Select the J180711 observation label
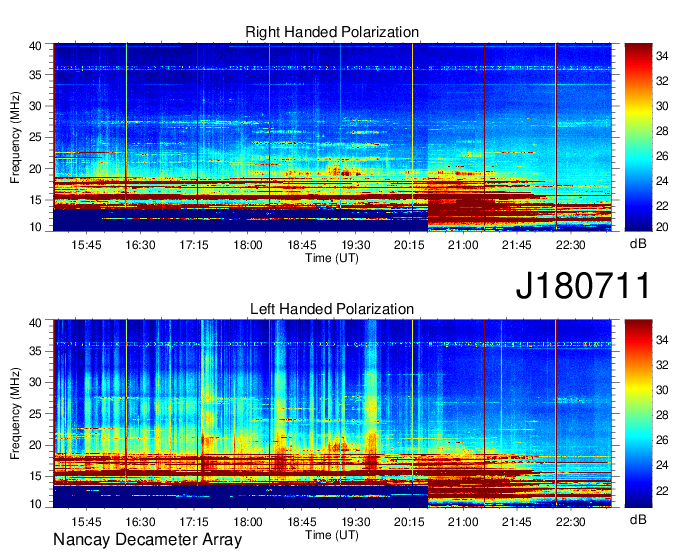This screenshot has width=680, height=552. [x=583, y=285]
